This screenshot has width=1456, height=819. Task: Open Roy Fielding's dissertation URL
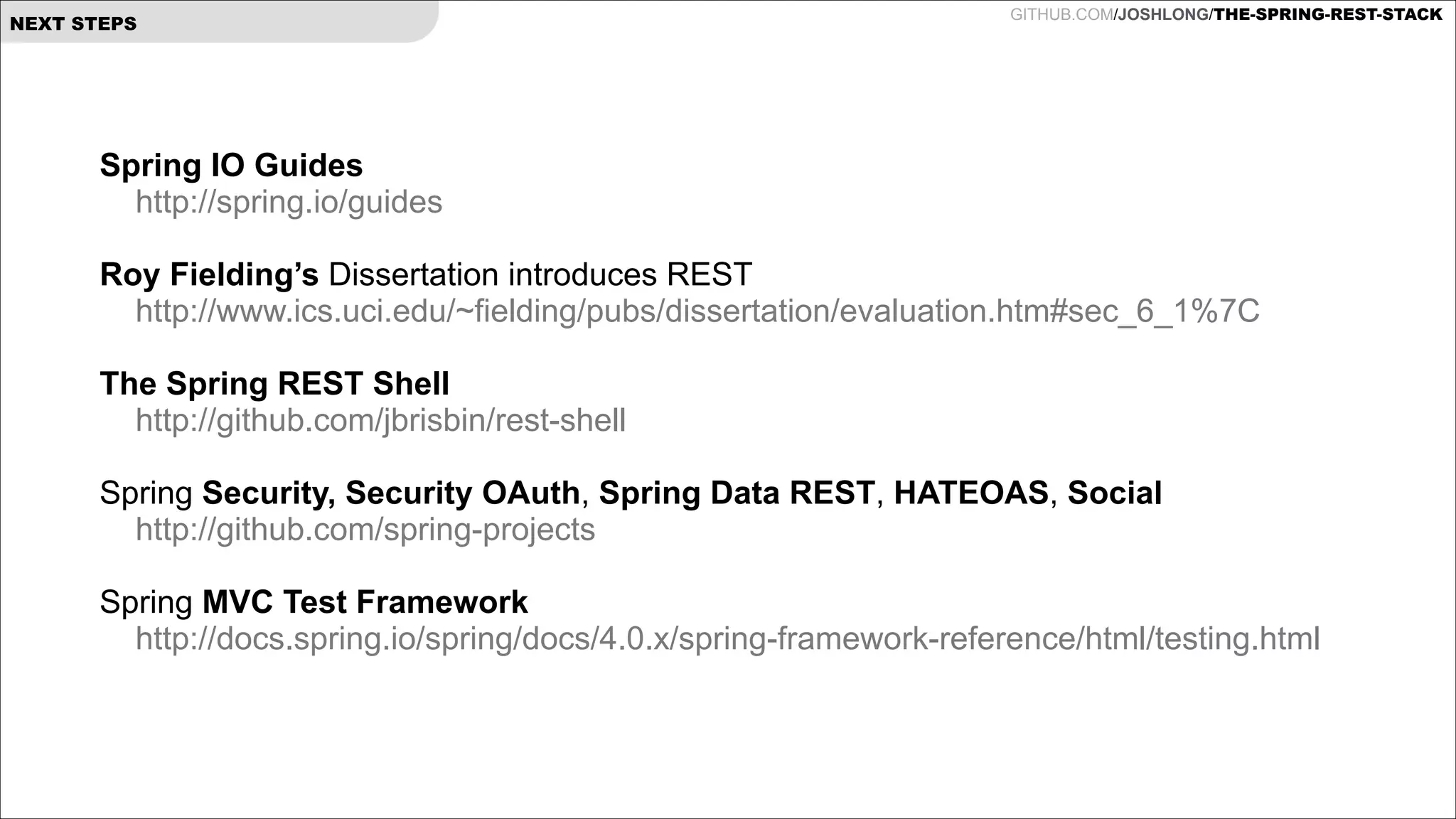tap(697, 311)
